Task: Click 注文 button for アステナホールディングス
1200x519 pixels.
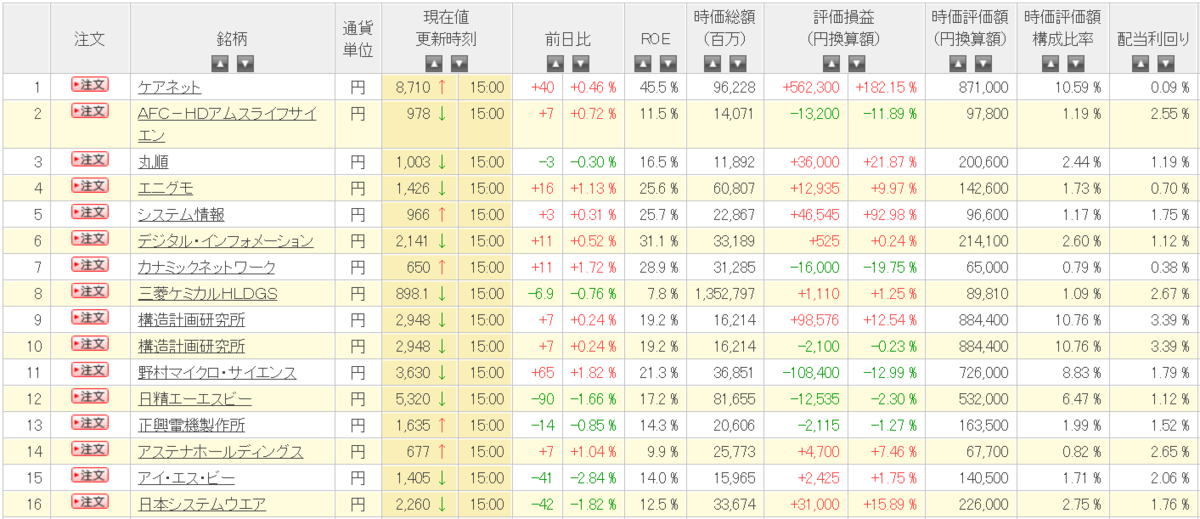Action: [90, 449]
